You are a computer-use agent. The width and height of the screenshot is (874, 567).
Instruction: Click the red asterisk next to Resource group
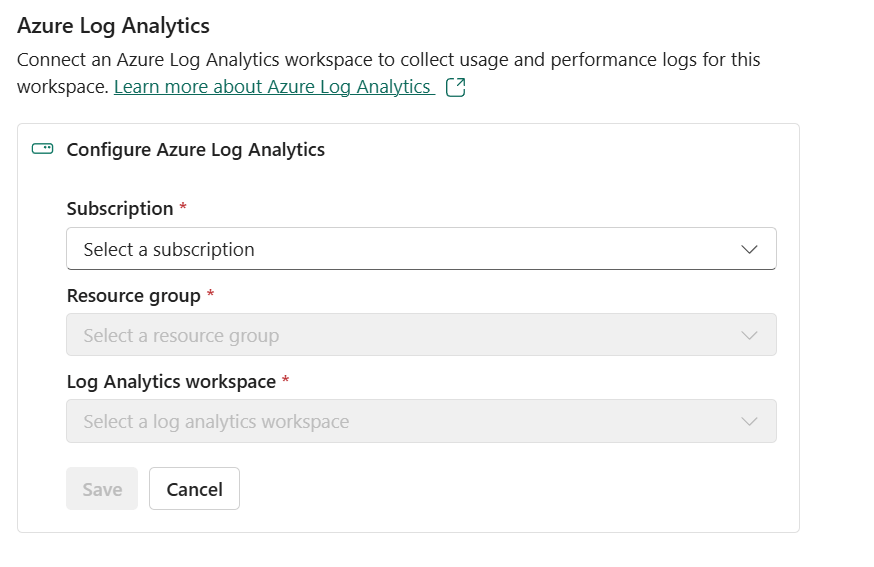pos(210,295)
